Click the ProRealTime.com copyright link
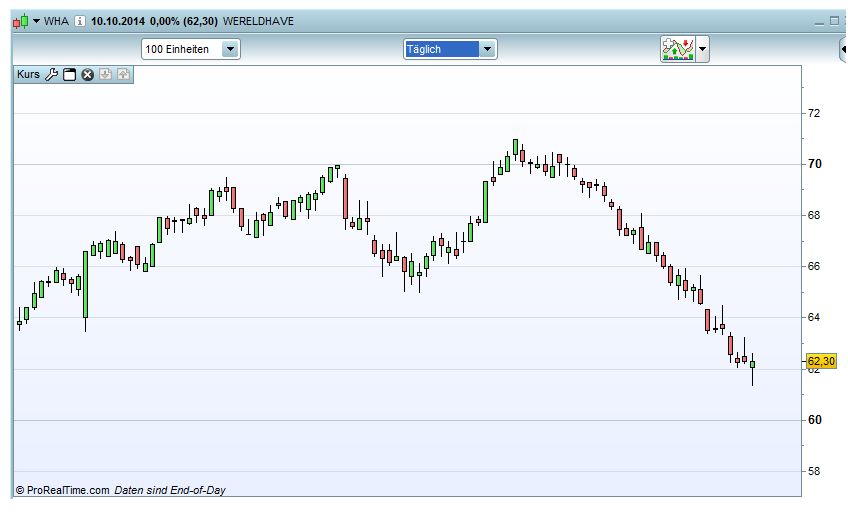Image resolution: width=848 pixels, height=526 pixels. 62,490
